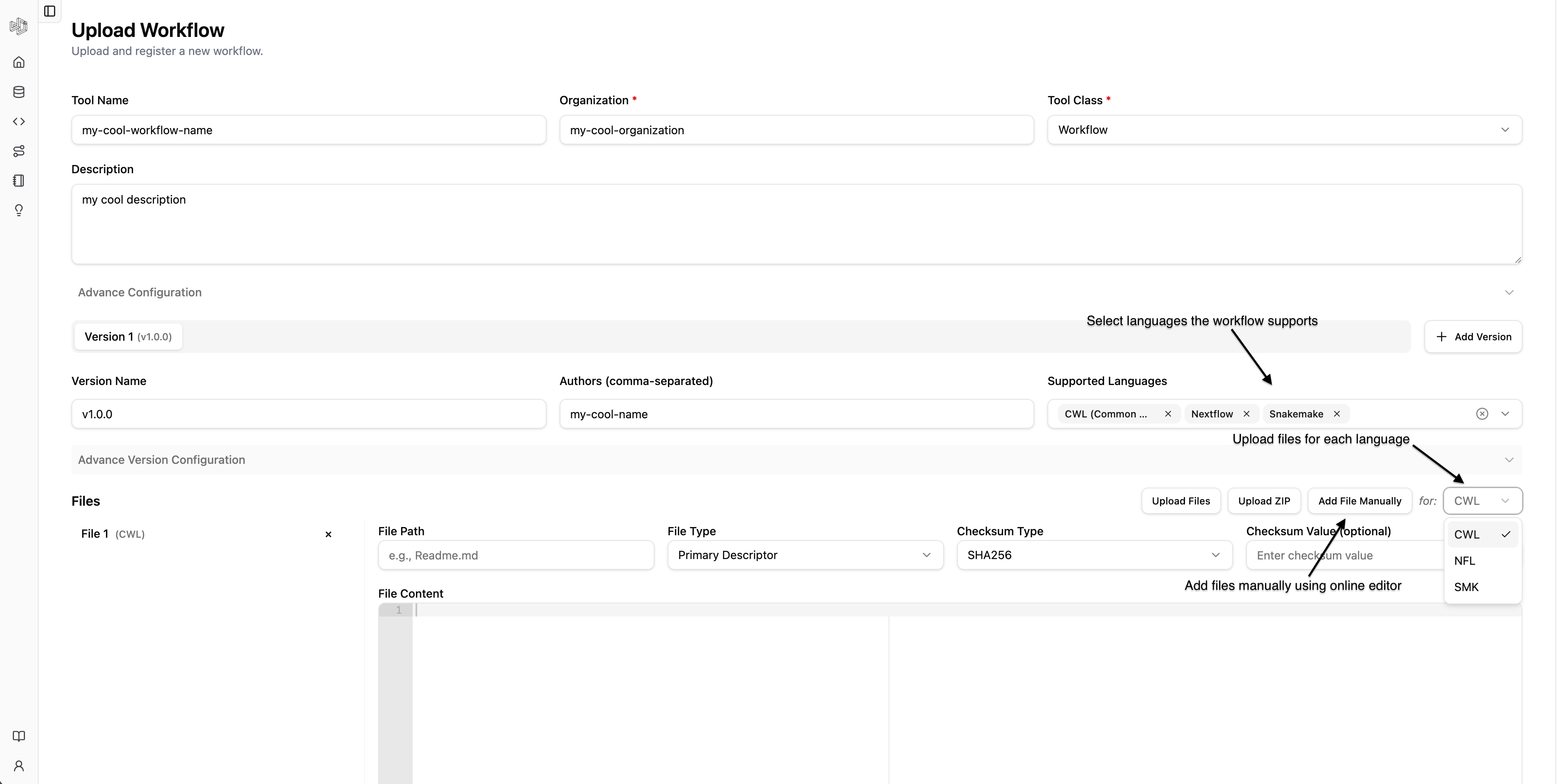
Task: Click the database icon in sidebar
Action: (19, 92)
